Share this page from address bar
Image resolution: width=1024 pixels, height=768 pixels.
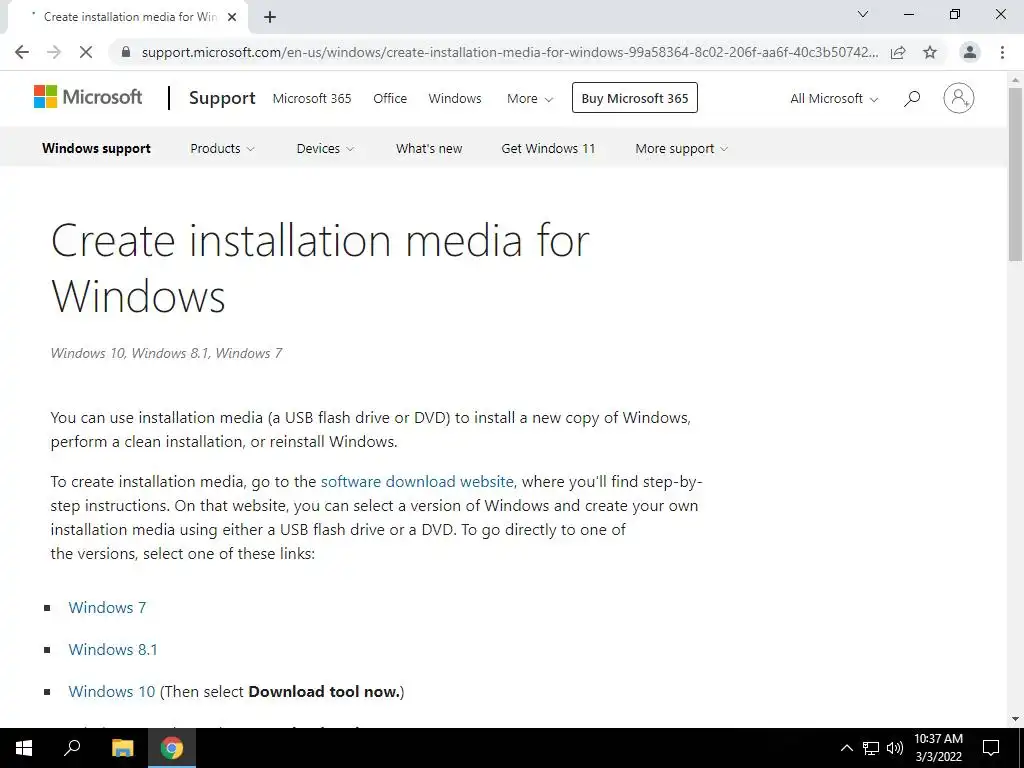click(x=898, y=52)
